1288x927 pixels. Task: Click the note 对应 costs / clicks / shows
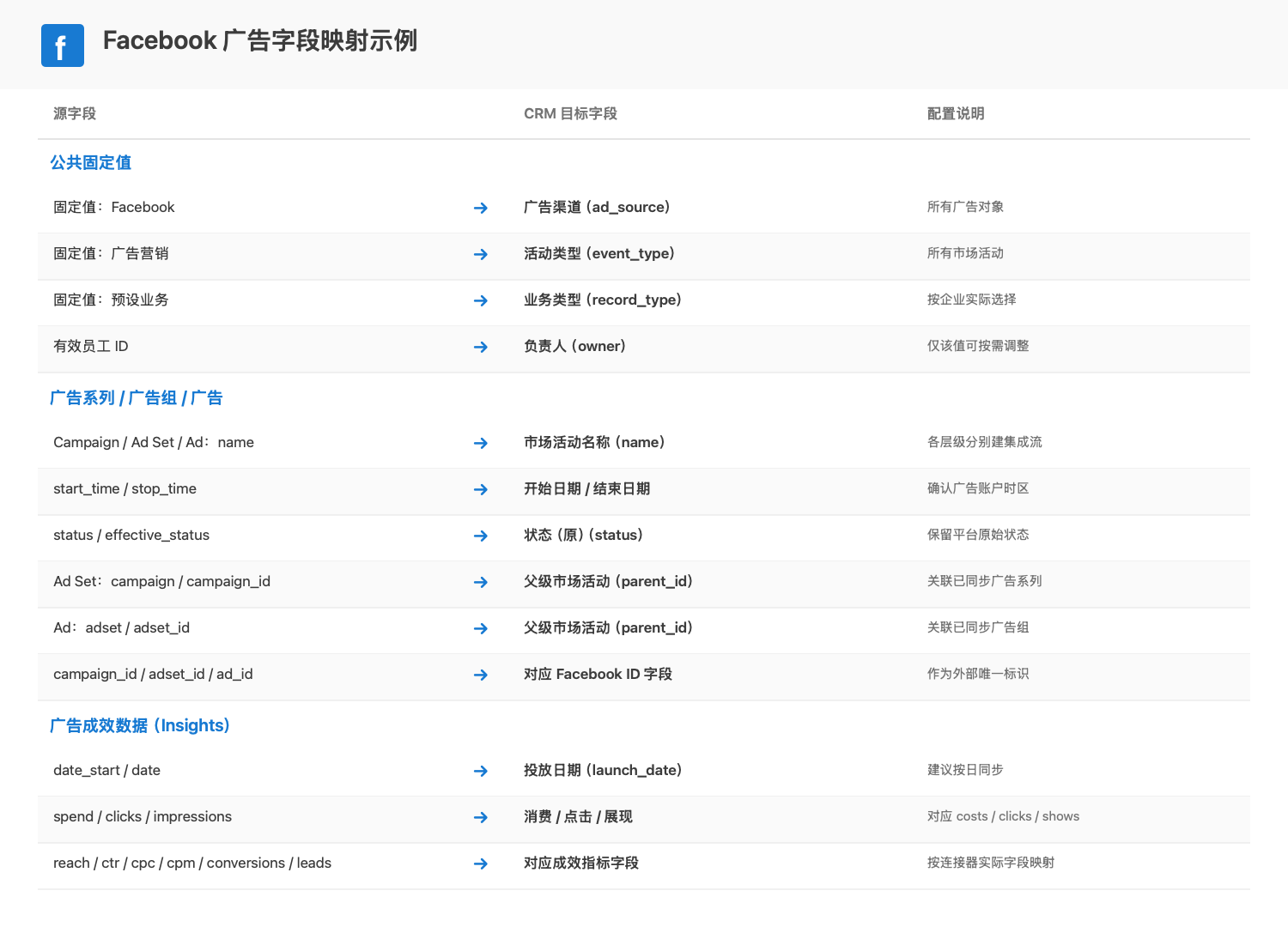click(x=1003, y=816)
